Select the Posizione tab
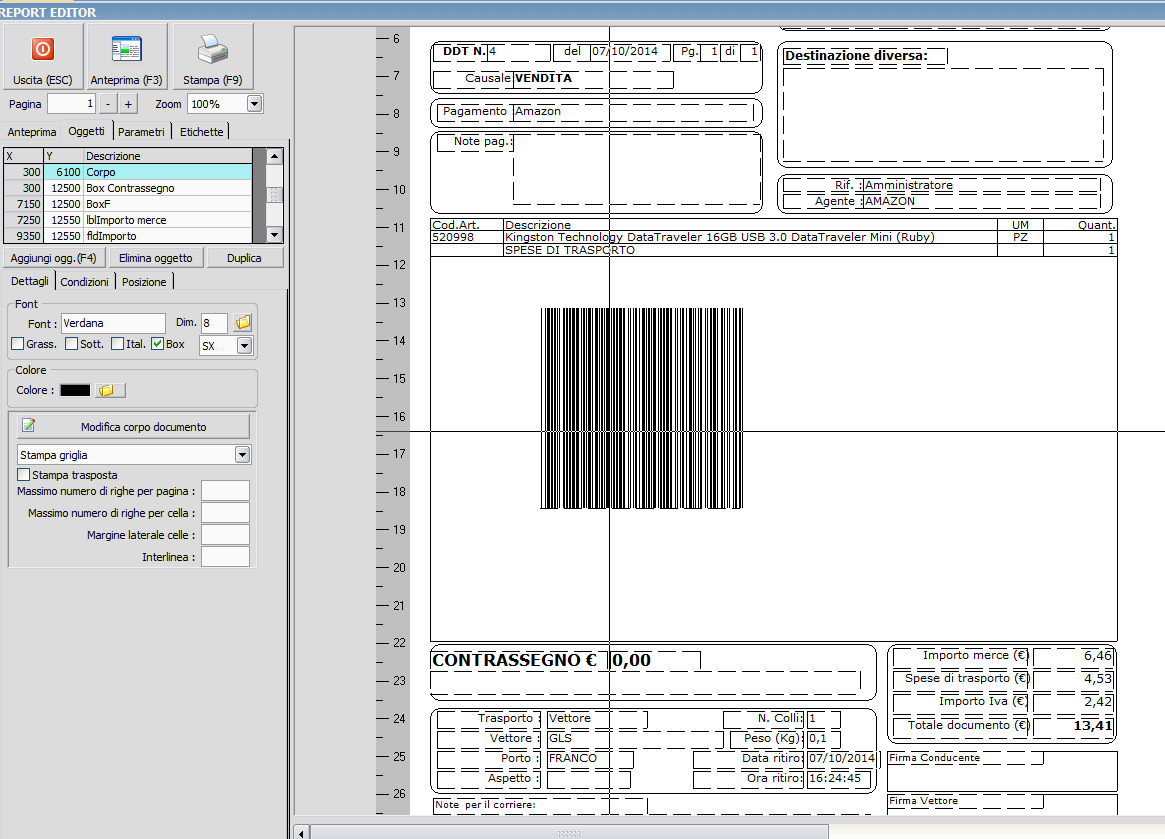 pos(144,282)
